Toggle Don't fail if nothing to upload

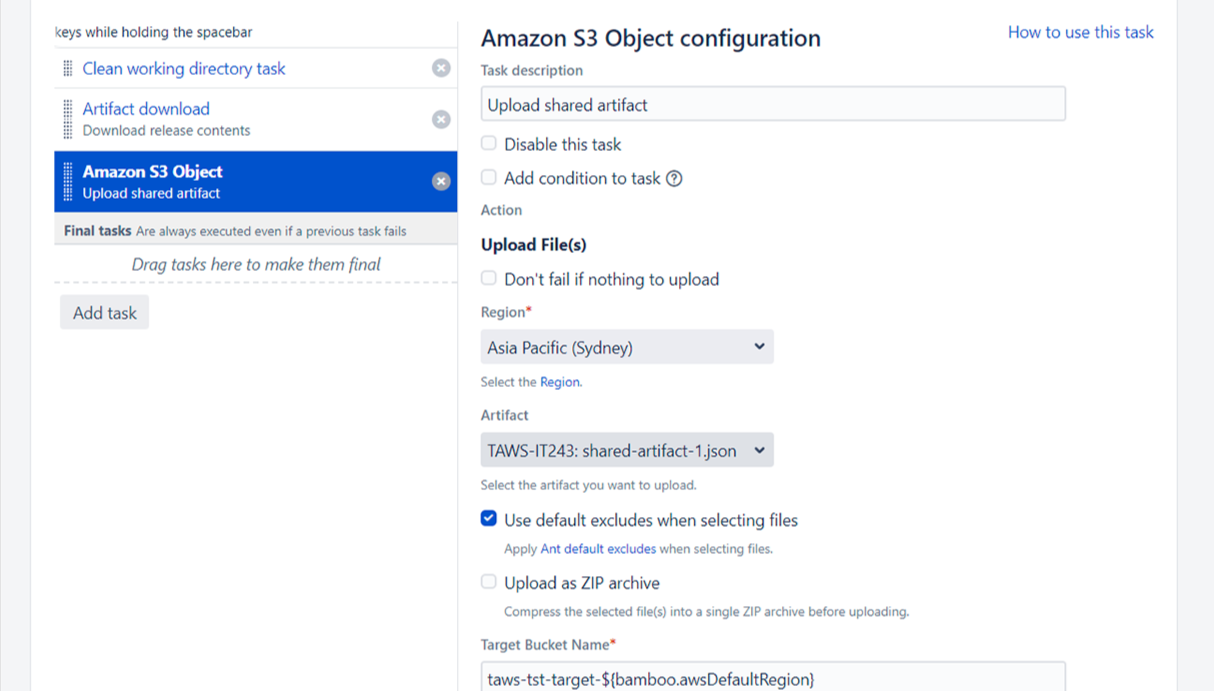point(489,279)
